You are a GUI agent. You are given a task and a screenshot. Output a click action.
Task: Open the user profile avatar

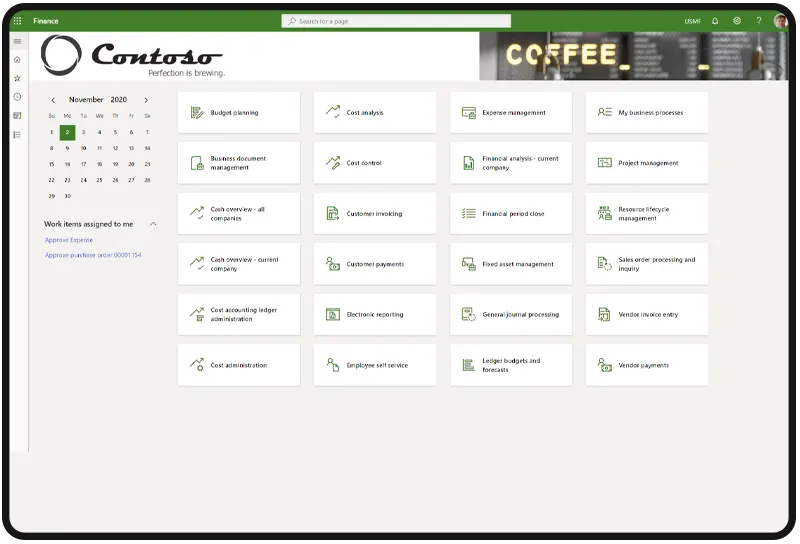pyautogui.click(x=780, y=21)
